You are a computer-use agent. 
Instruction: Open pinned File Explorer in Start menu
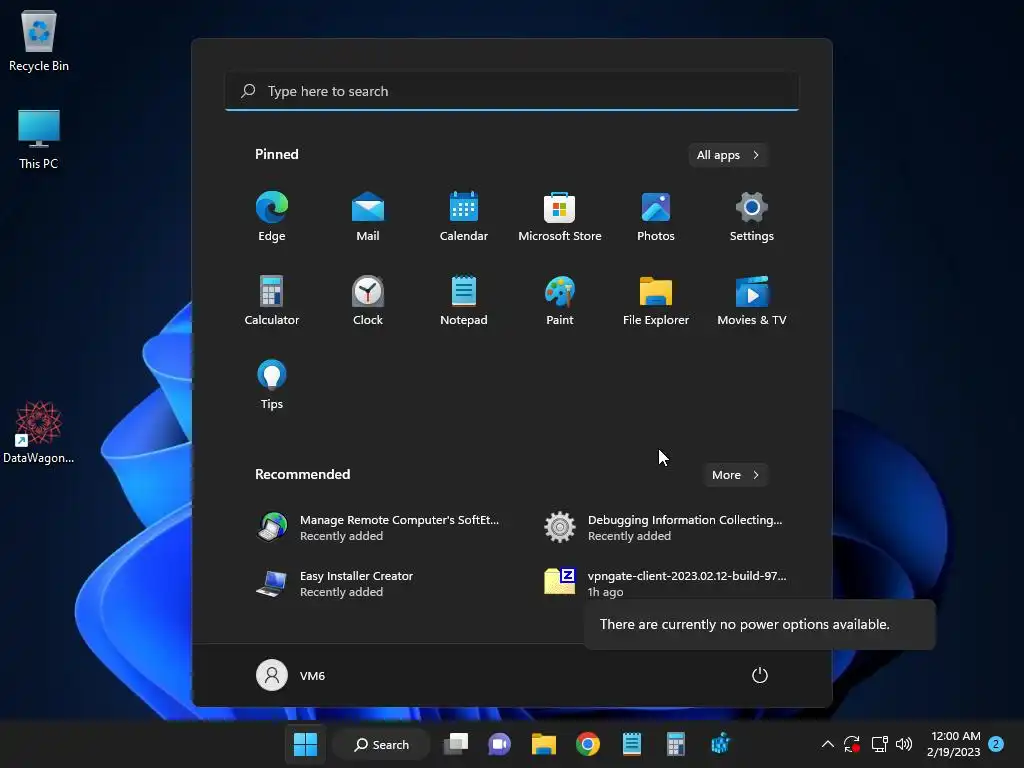[x=656, y=300]
